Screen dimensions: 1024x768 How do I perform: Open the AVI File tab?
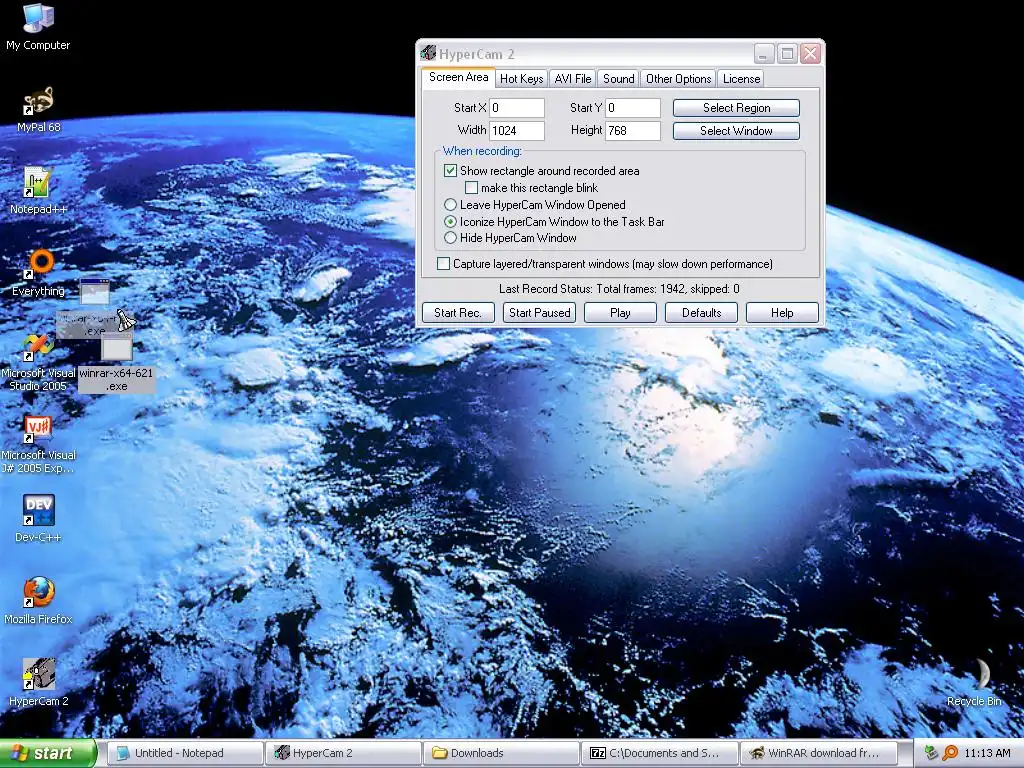[x=573, y=79]
